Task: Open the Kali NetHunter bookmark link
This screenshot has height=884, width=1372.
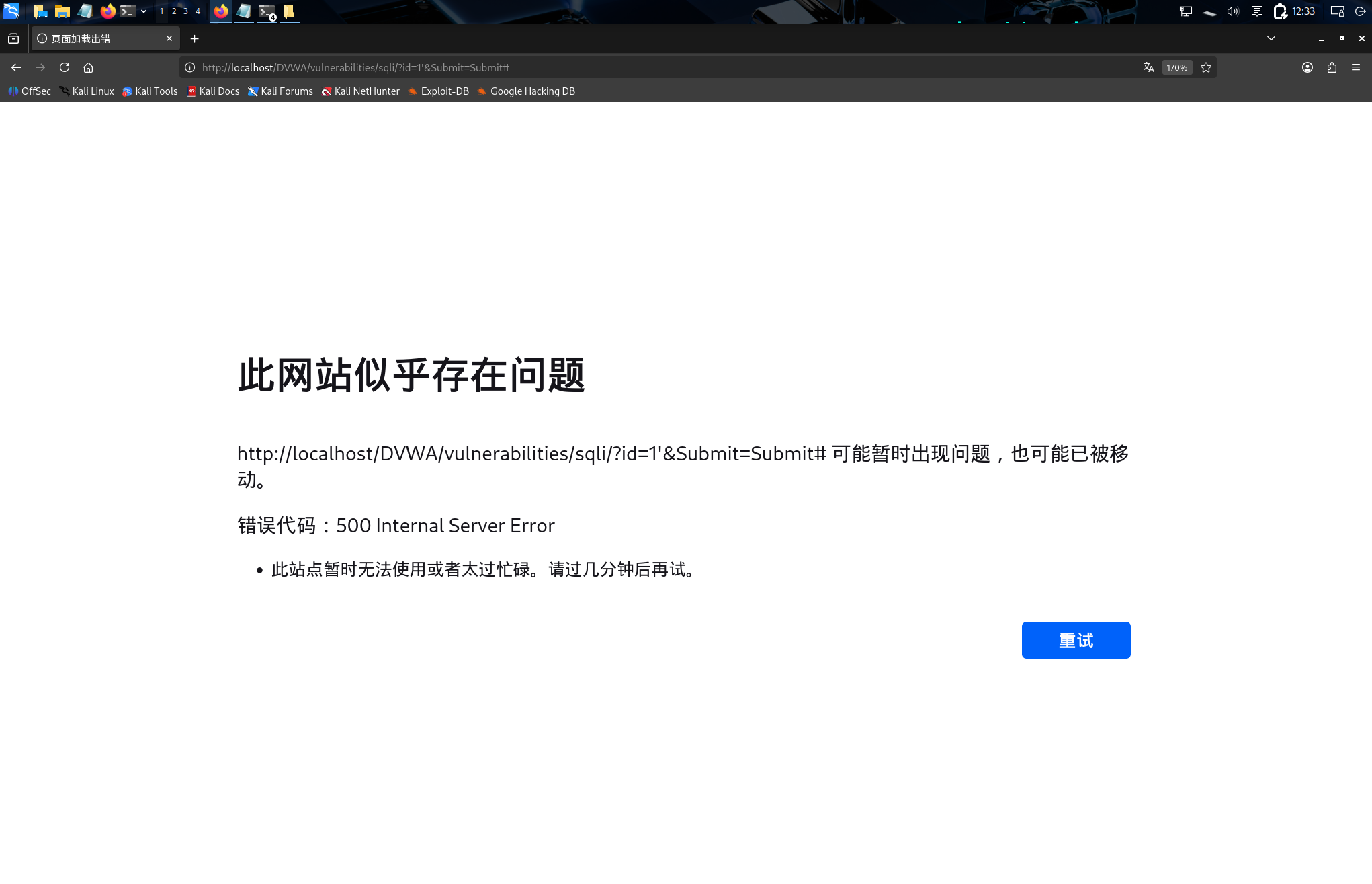Action: 360,91
